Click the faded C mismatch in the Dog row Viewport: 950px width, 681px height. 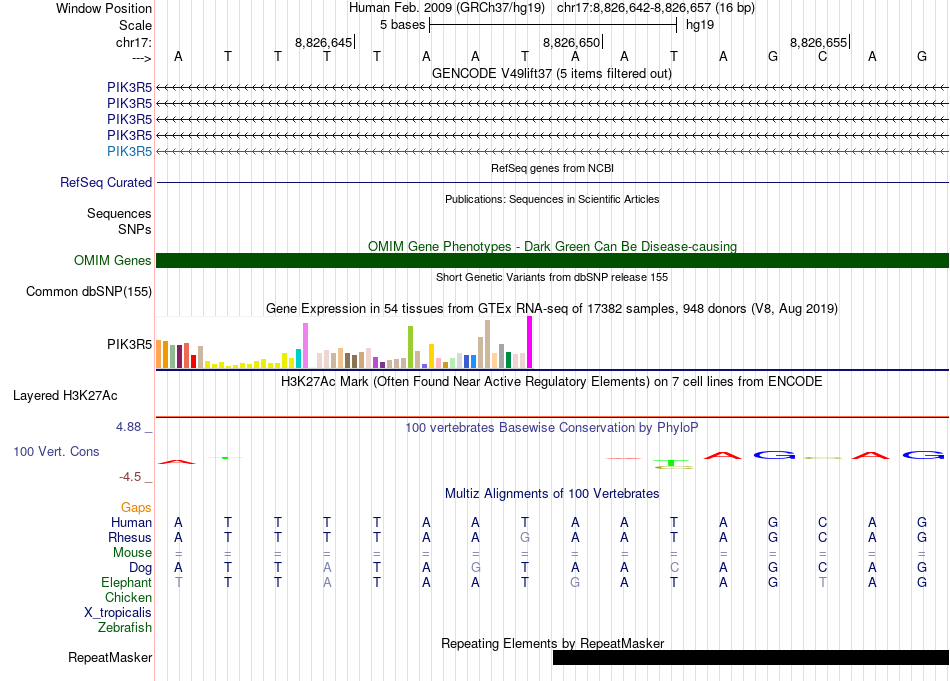(x=674, y=568)
